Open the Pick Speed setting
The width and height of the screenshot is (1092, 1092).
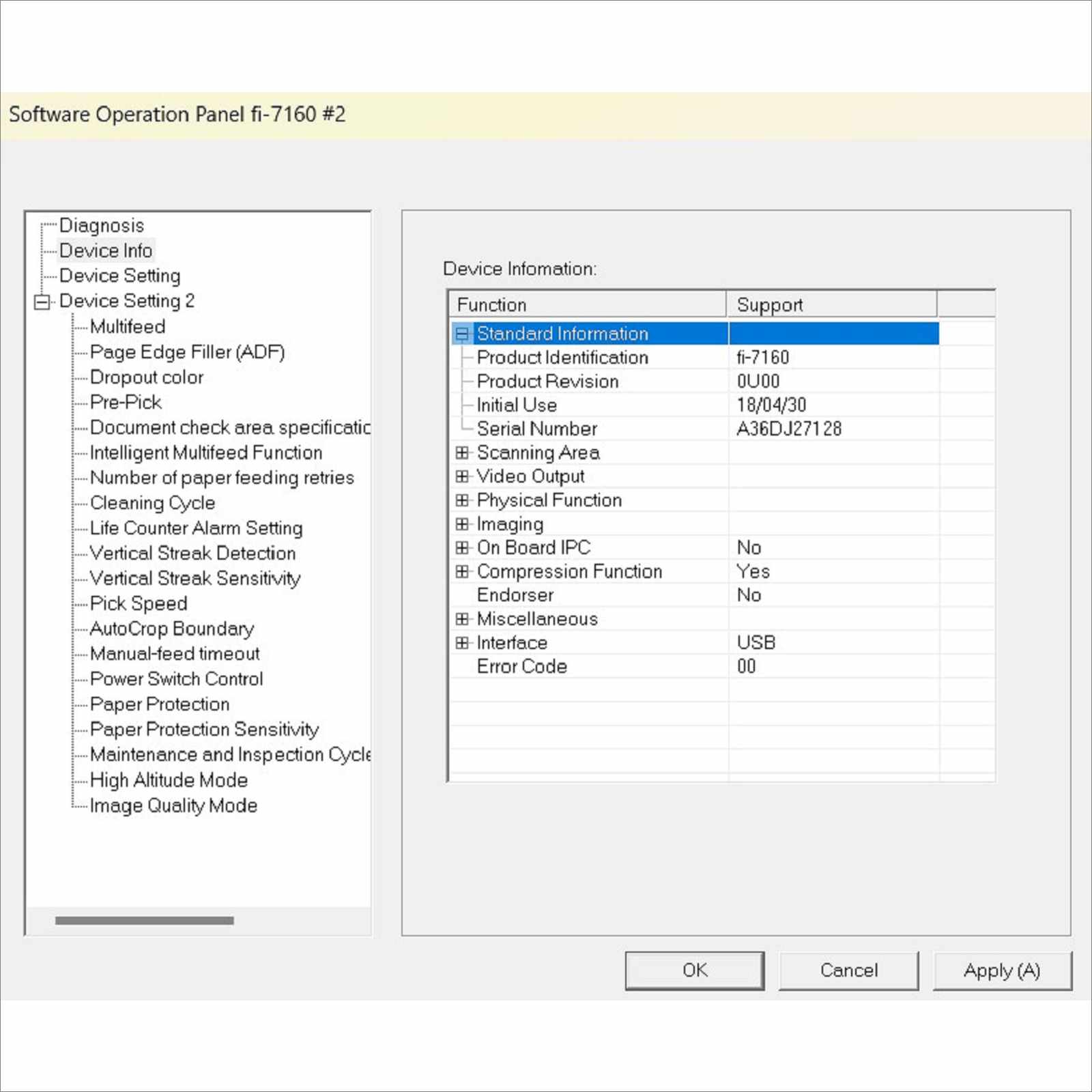click(139, 604)
